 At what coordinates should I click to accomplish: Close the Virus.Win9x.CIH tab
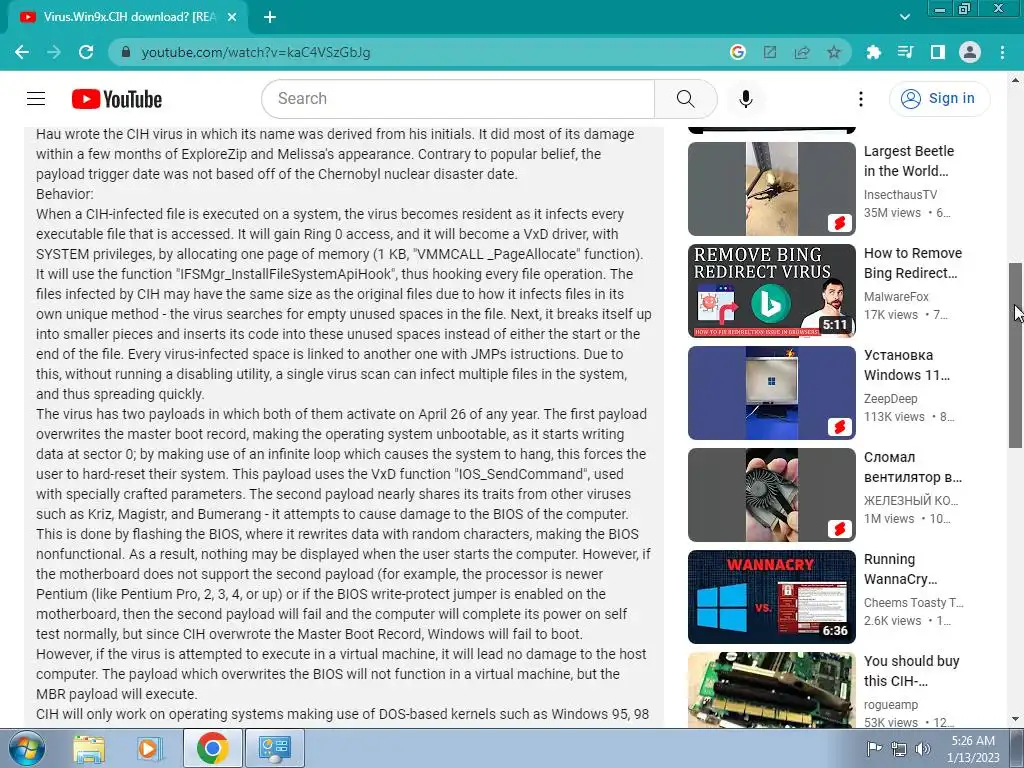(232, 17)
